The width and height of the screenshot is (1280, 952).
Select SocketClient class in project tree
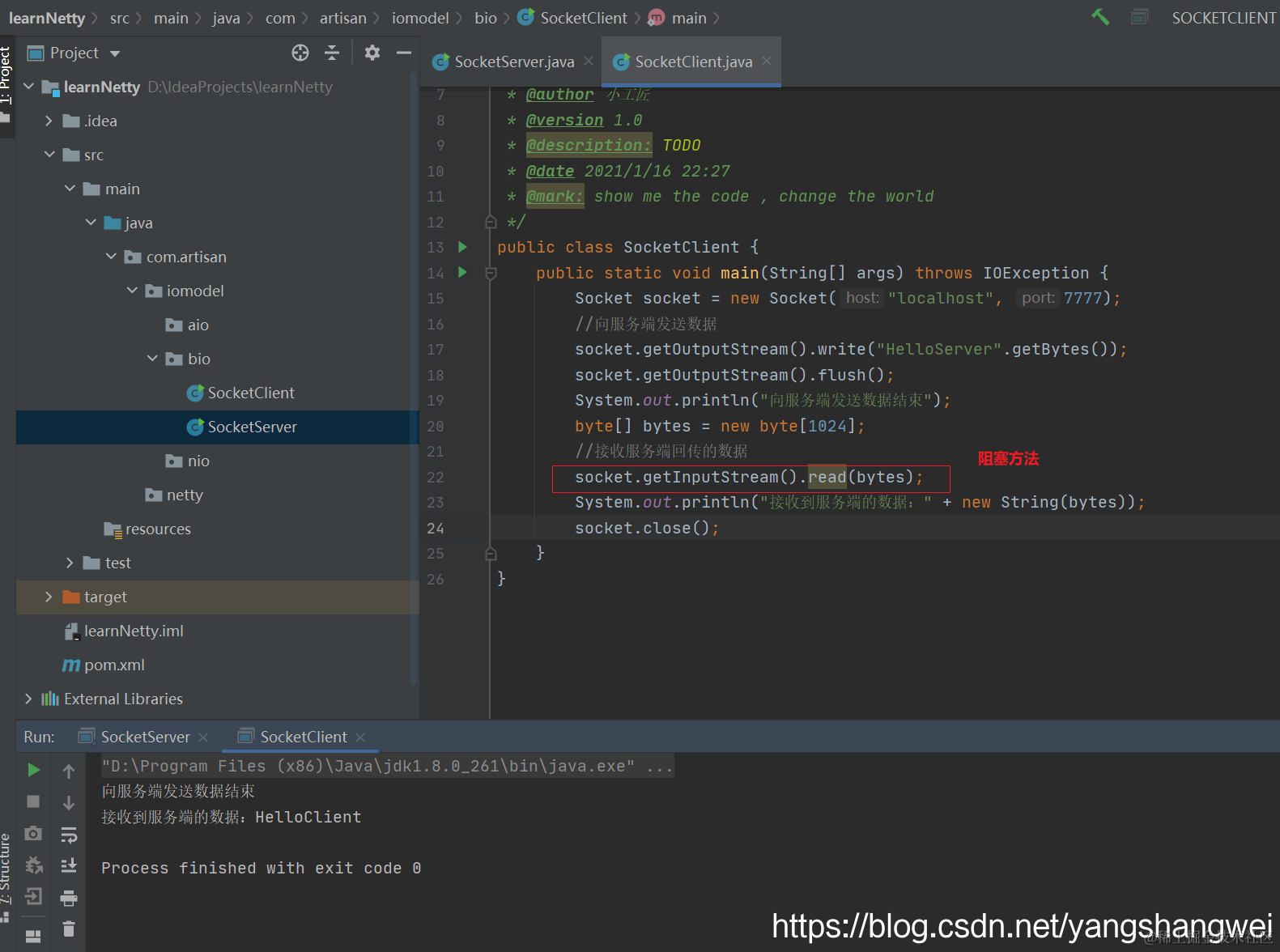(240, 393)
